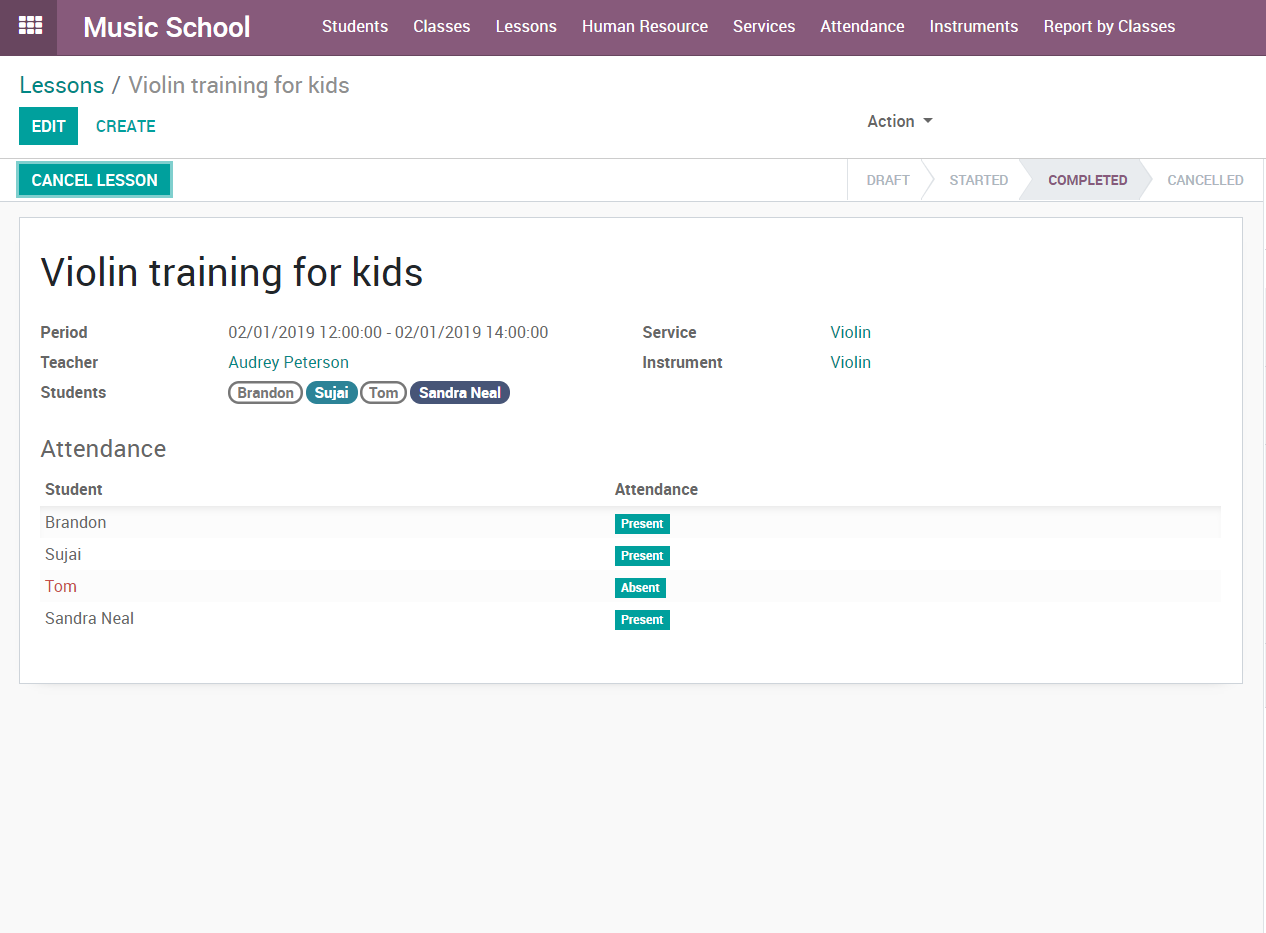1266x933 pixels.
Task: Open the Instruments menu
Action: [973, 27]
